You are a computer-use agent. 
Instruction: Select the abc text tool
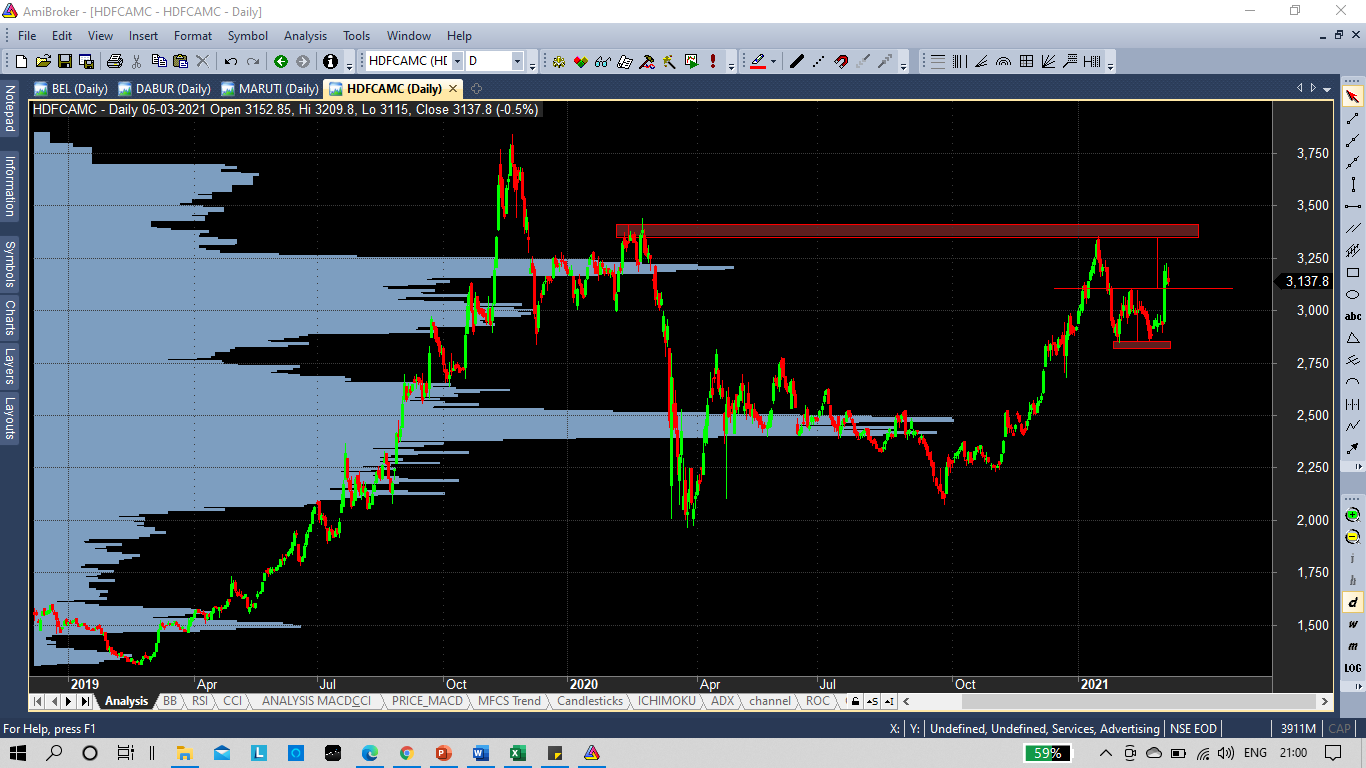(1352, 316)
